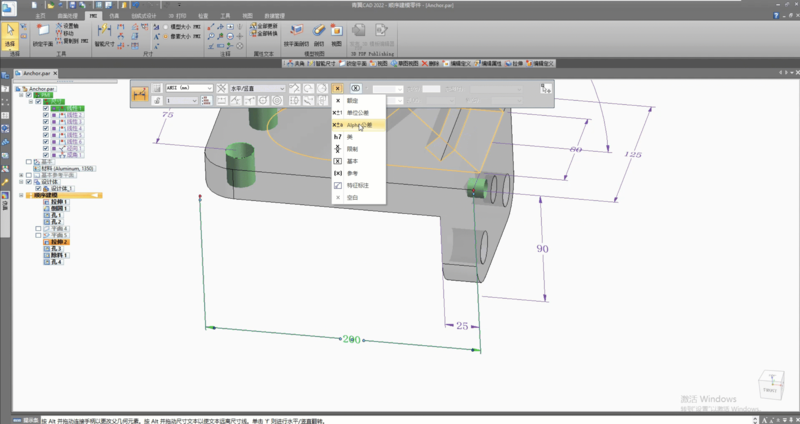Select the 拉伸 2 feature in tree
800x424 pixels.
click(x=60, y=242)
